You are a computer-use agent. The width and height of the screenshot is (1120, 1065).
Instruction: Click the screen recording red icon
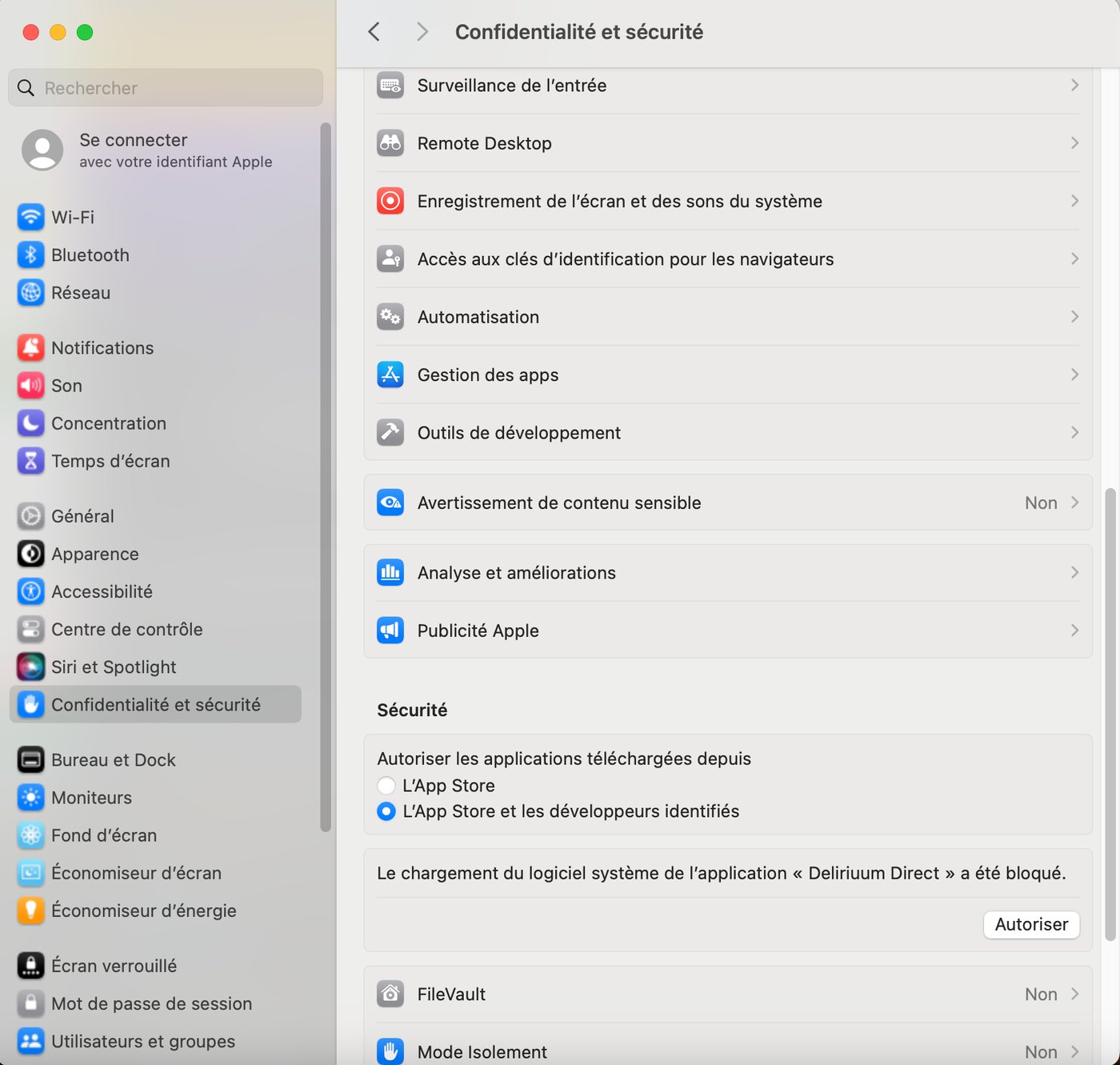click(390, 200)
